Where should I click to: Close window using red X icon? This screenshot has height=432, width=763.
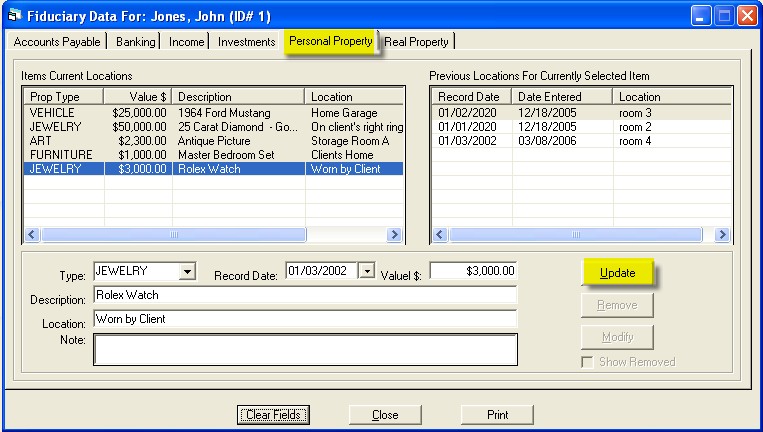747,16
